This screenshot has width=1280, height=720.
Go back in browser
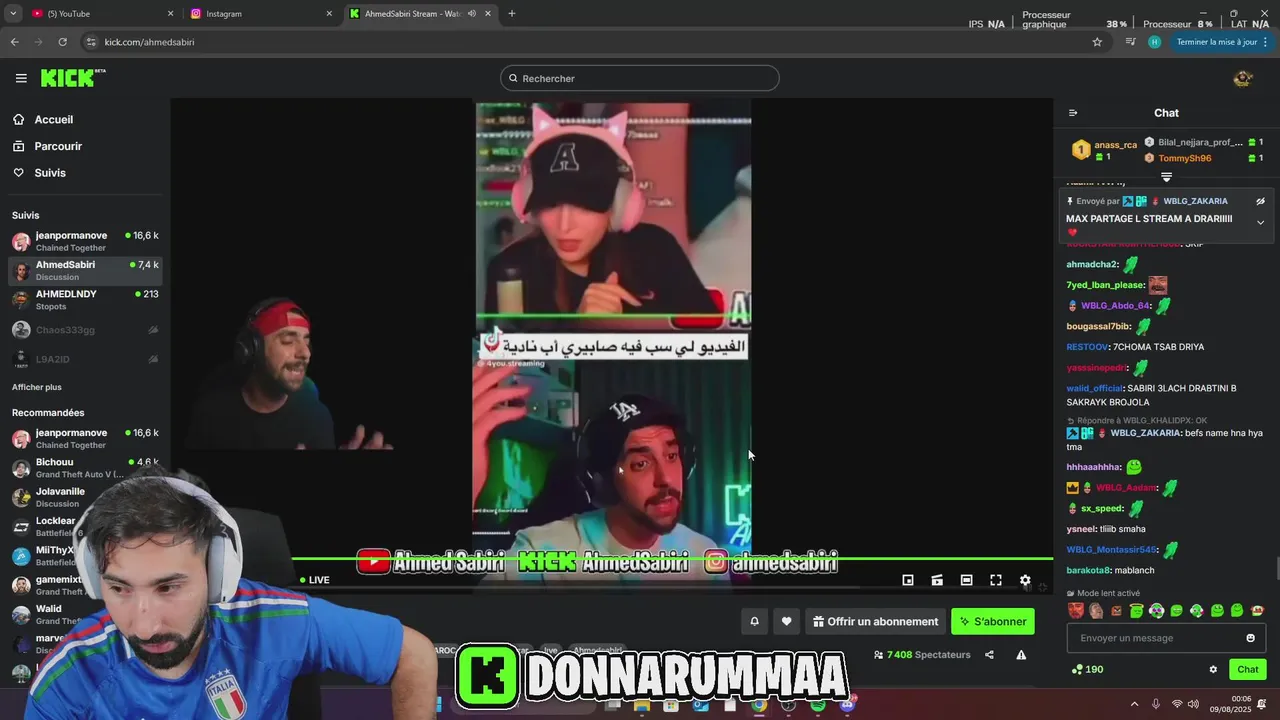tap(14, 42)
